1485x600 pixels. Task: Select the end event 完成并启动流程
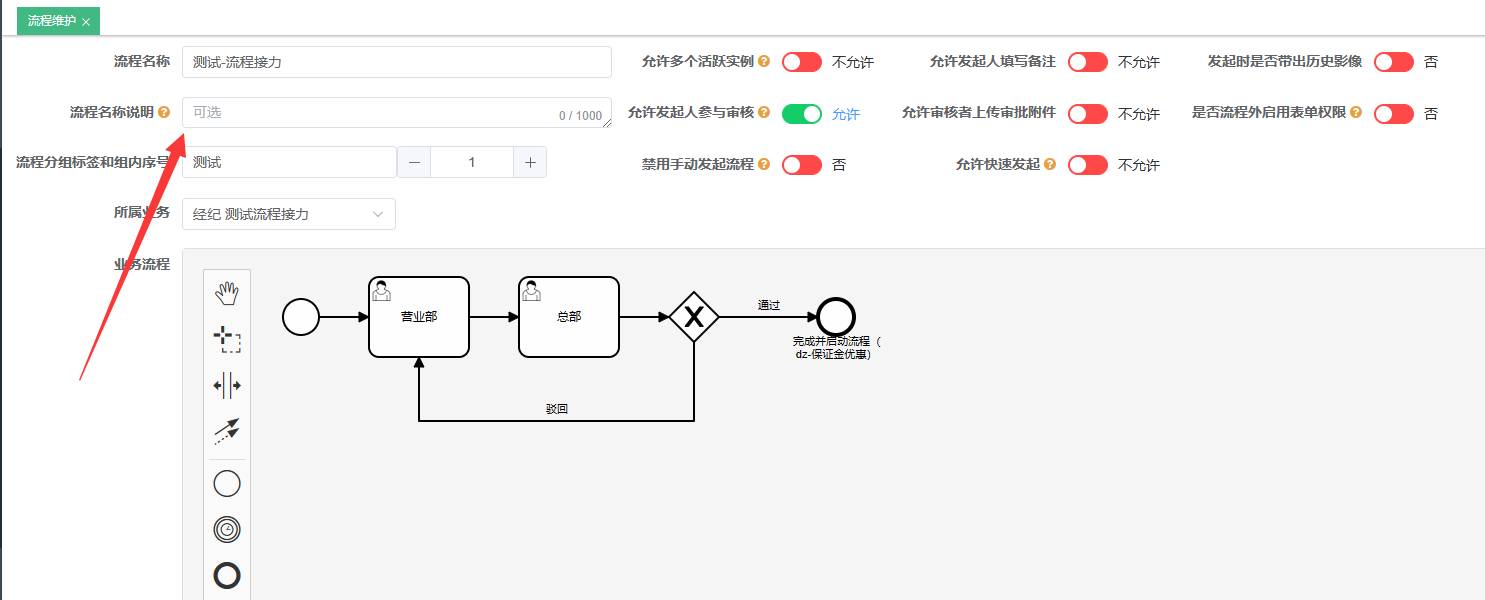836,317
